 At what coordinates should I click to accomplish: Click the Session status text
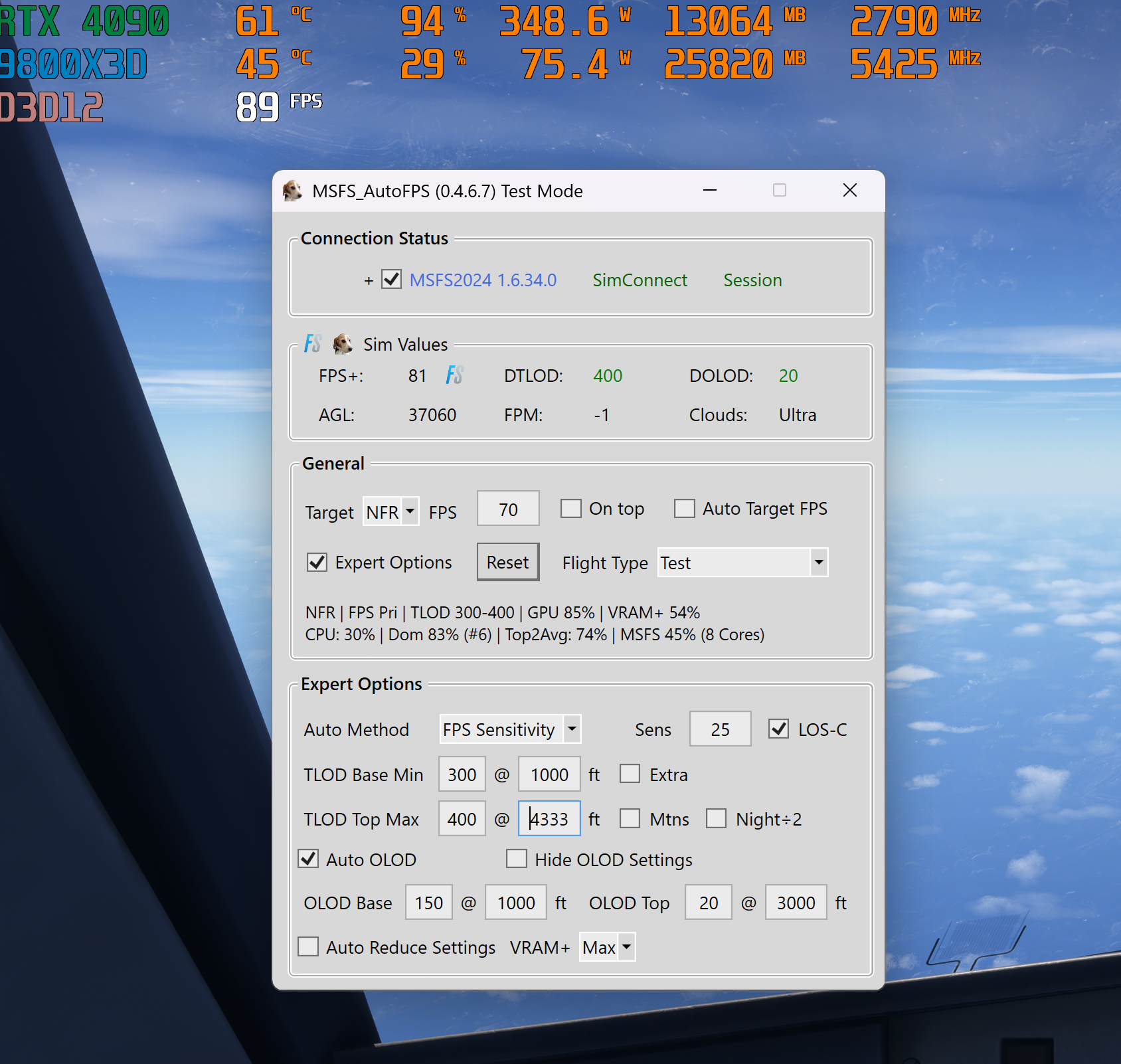pos(752,280)
